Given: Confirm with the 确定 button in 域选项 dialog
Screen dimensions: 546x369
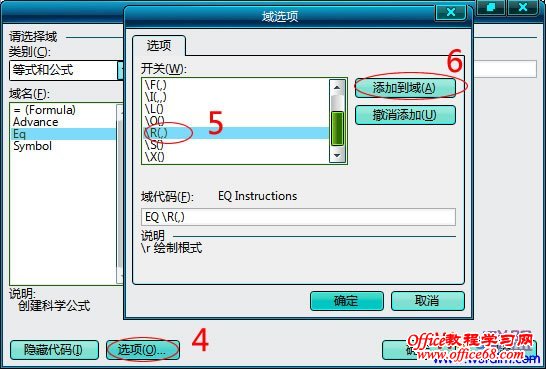Looking at the screenshot, I should click(x=346, y=301).
